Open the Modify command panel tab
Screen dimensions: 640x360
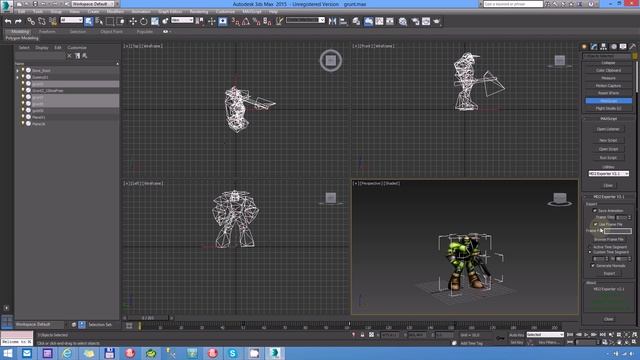click(x=594, y=47)
